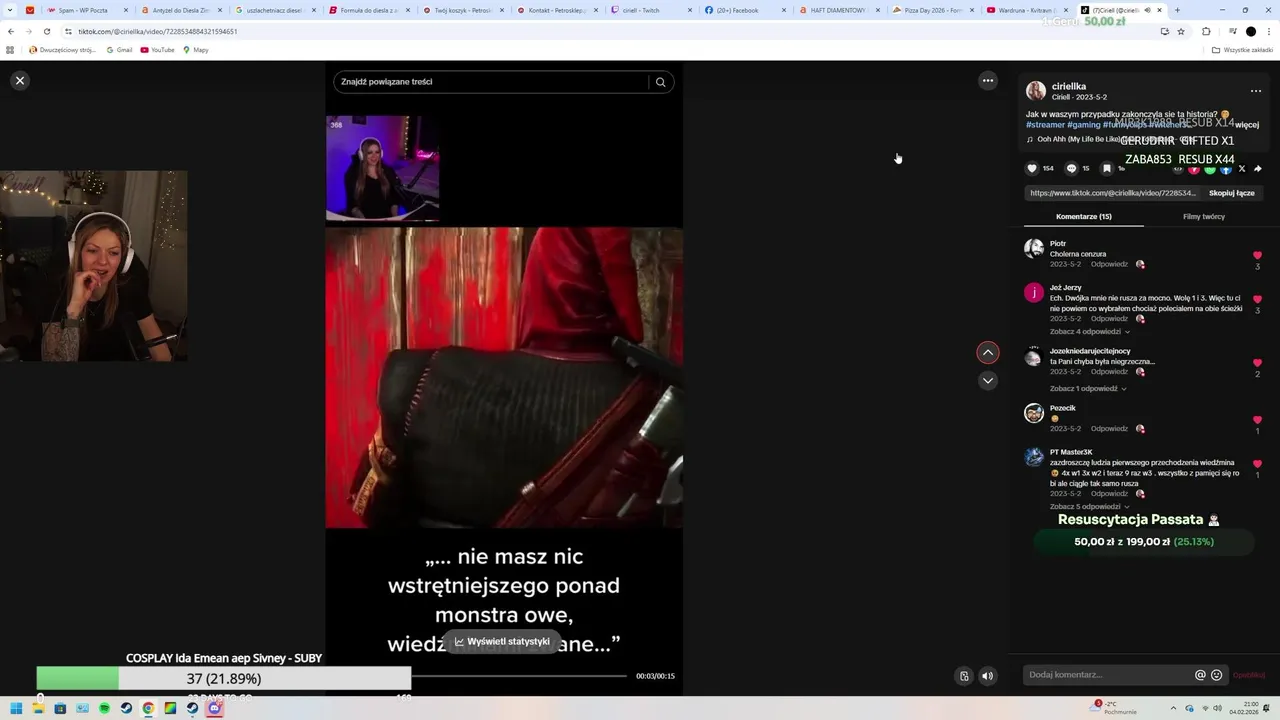This screenshot has width=1280, height=720.
Task: Share video to X
Action: (1242, 169)
